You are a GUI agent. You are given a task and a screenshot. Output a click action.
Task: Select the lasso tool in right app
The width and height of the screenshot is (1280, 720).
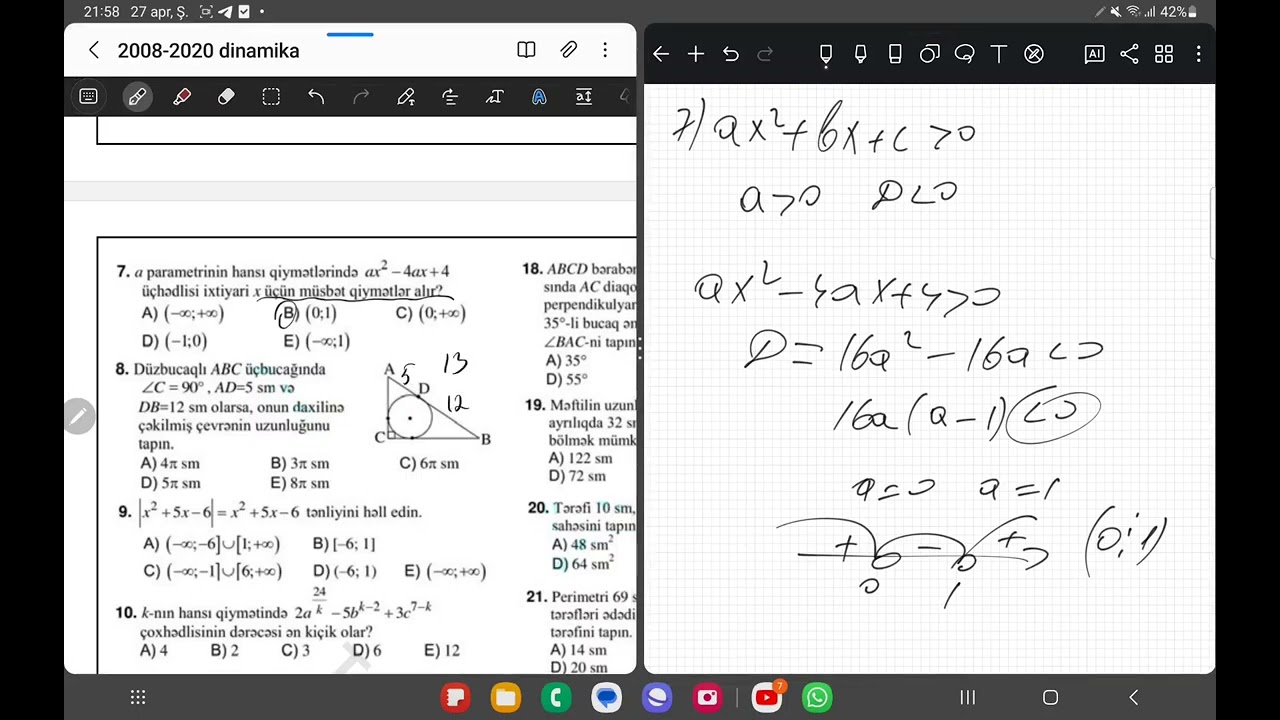[964, 54]
